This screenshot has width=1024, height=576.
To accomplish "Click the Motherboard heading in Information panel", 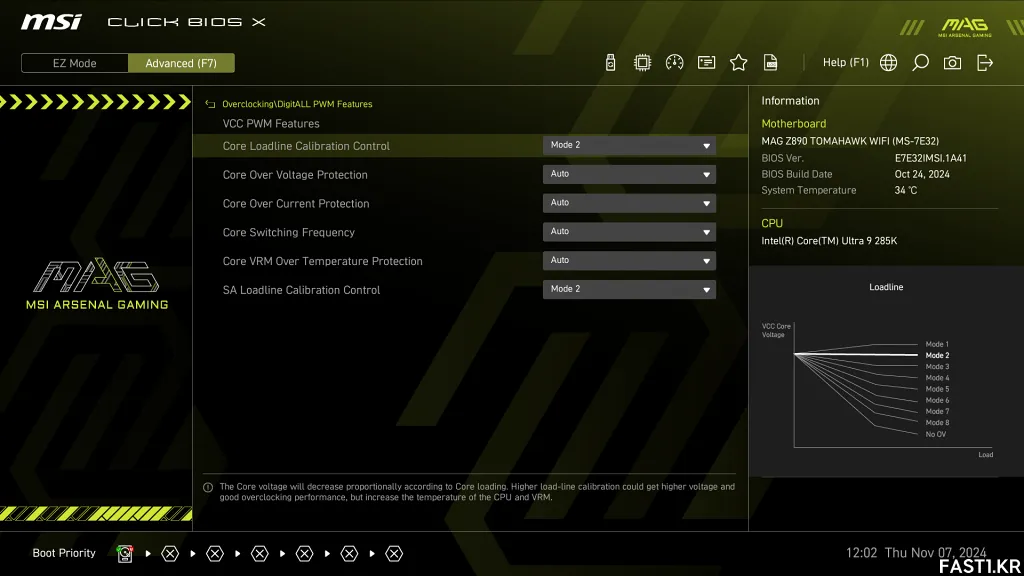I will [x=793, y=123].
